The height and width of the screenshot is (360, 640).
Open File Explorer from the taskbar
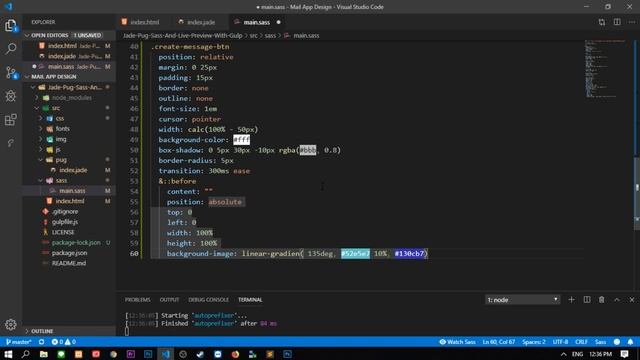point(43,354)
